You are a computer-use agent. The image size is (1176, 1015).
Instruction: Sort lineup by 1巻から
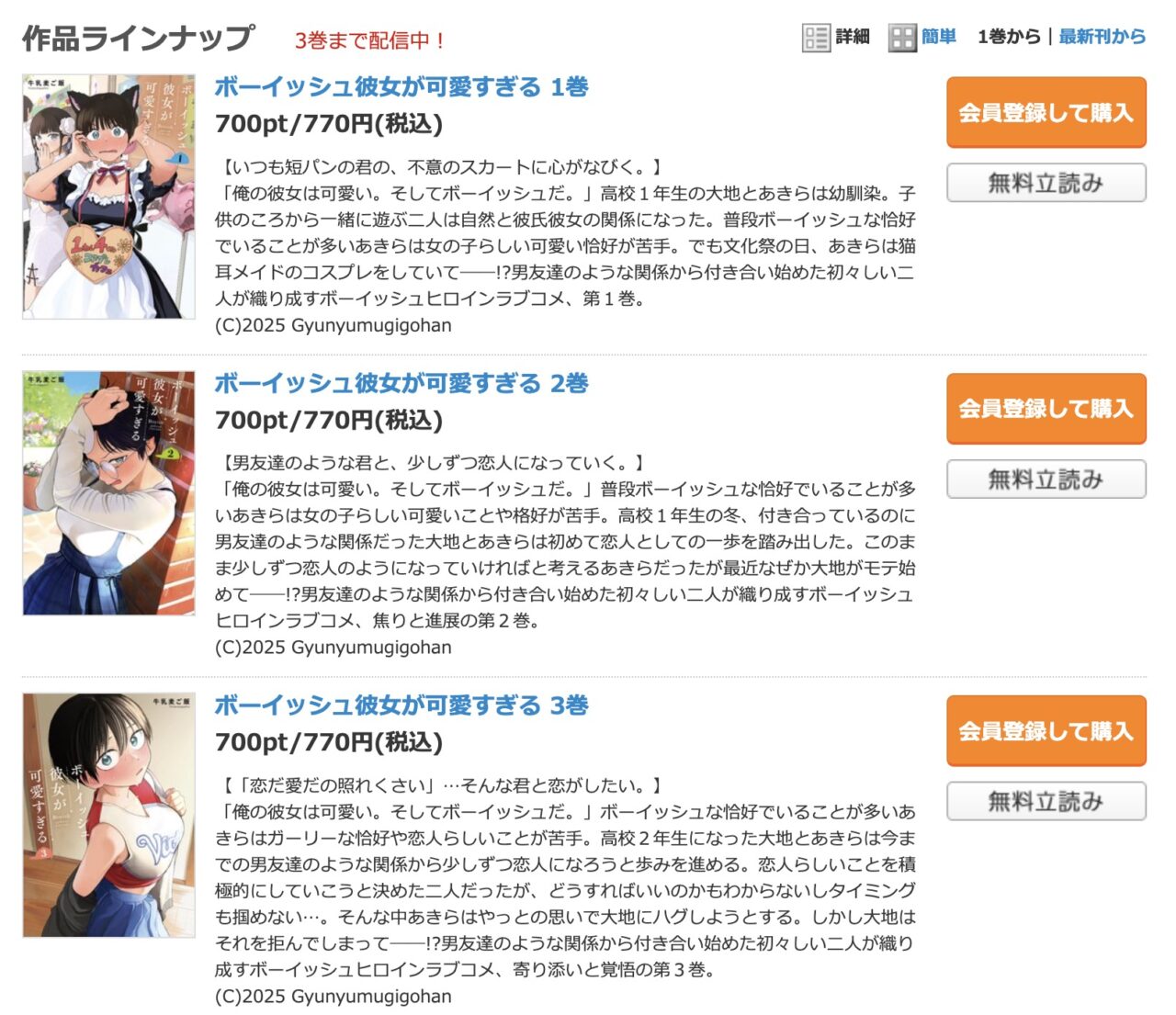point(1009,37)
